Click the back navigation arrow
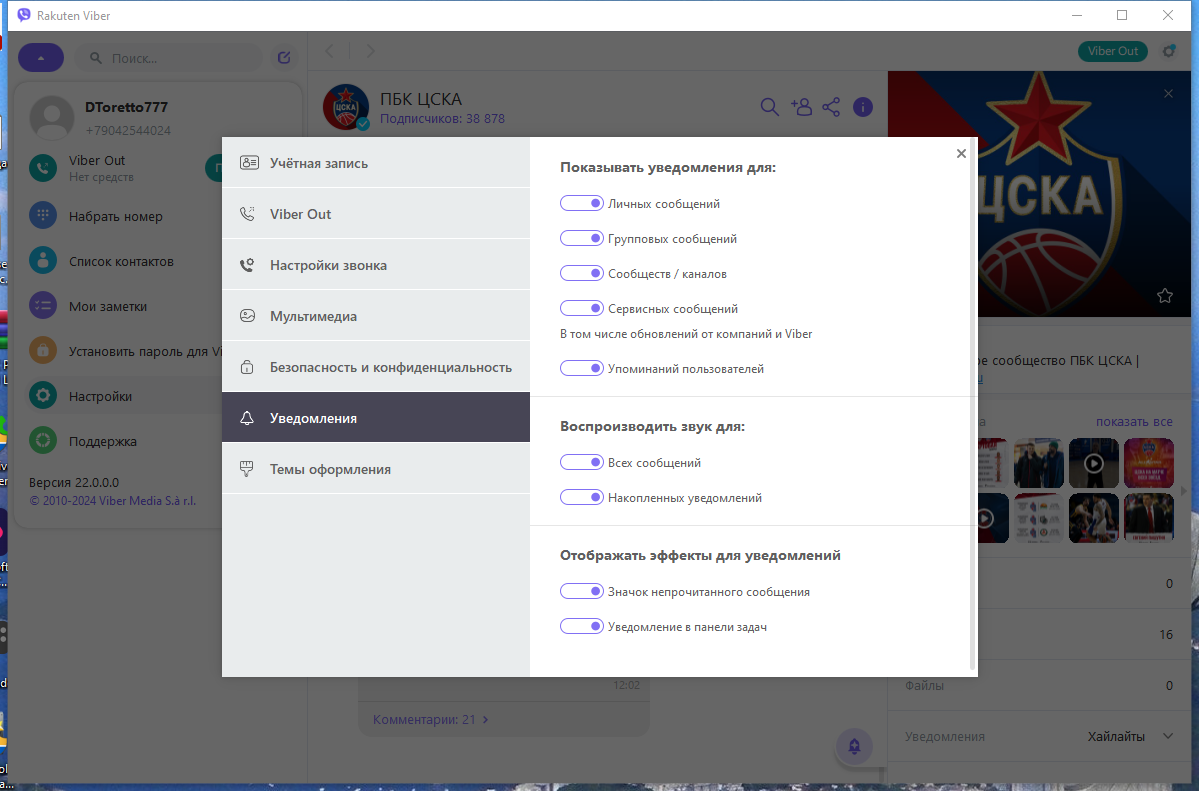 click(x=330, y=51)
